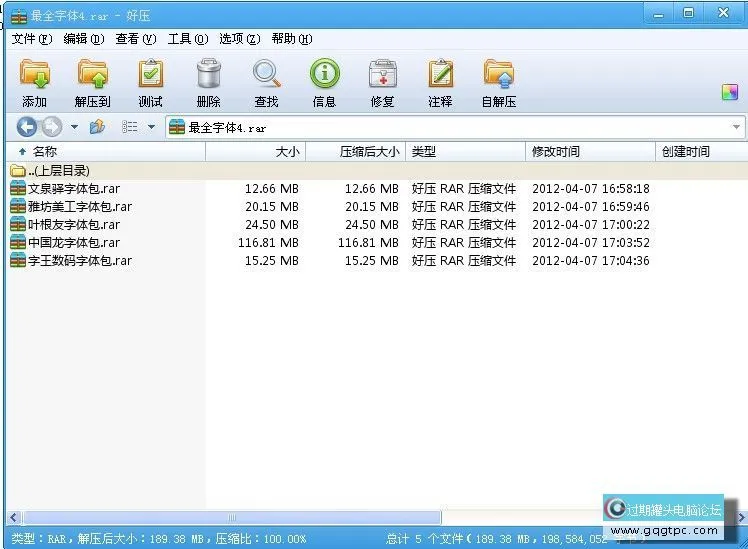Click the view mode list icon
The height and width of the screenshot is (549, 748).
(130, 127)
